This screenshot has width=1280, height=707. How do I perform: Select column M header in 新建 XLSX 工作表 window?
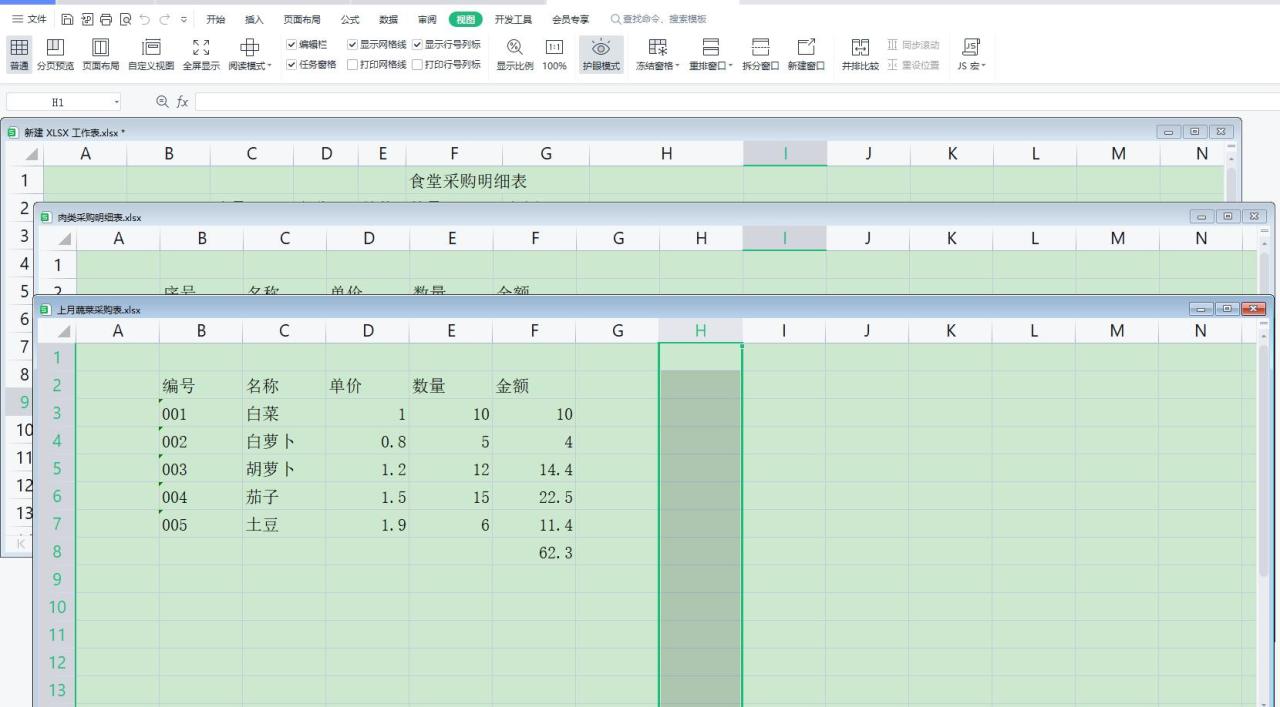pyautogui.click(x=1118, y=153)
